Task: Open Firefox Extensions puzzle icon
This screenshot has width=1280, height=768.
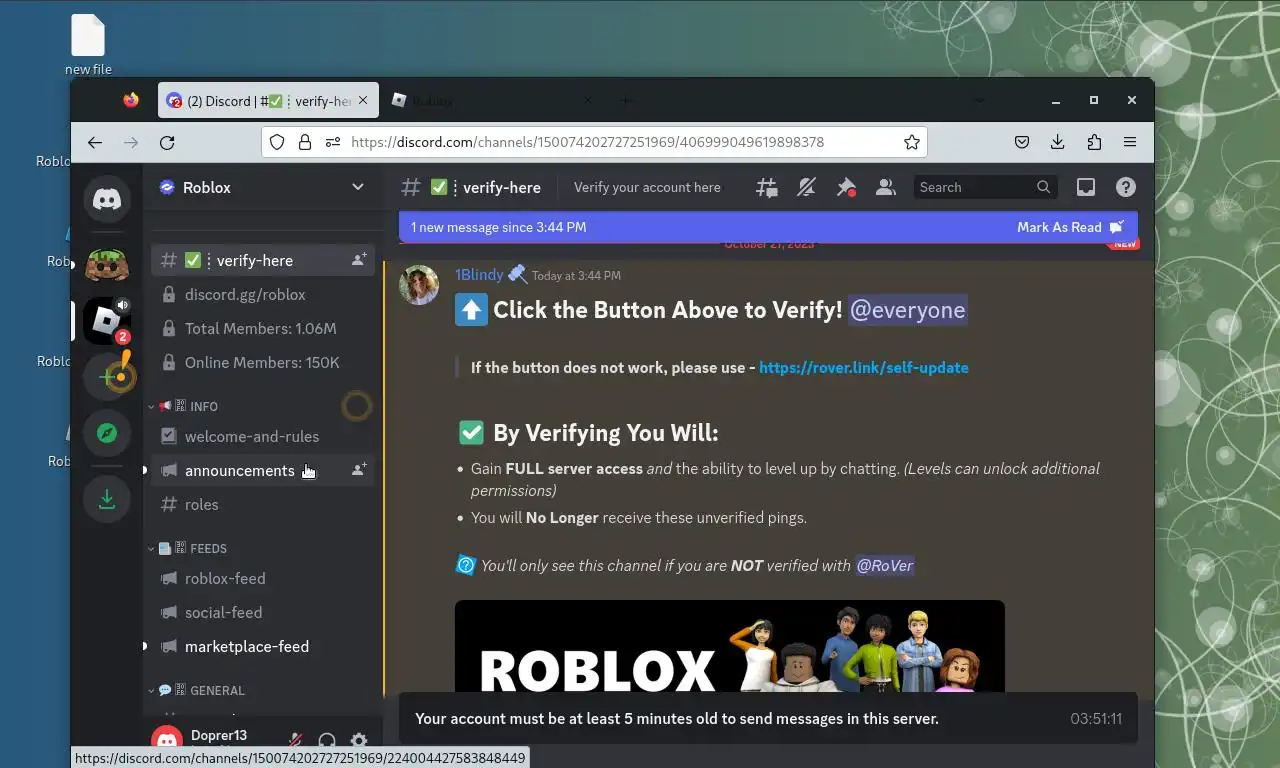Action: pyautogui.click(x=1094, y=142)
